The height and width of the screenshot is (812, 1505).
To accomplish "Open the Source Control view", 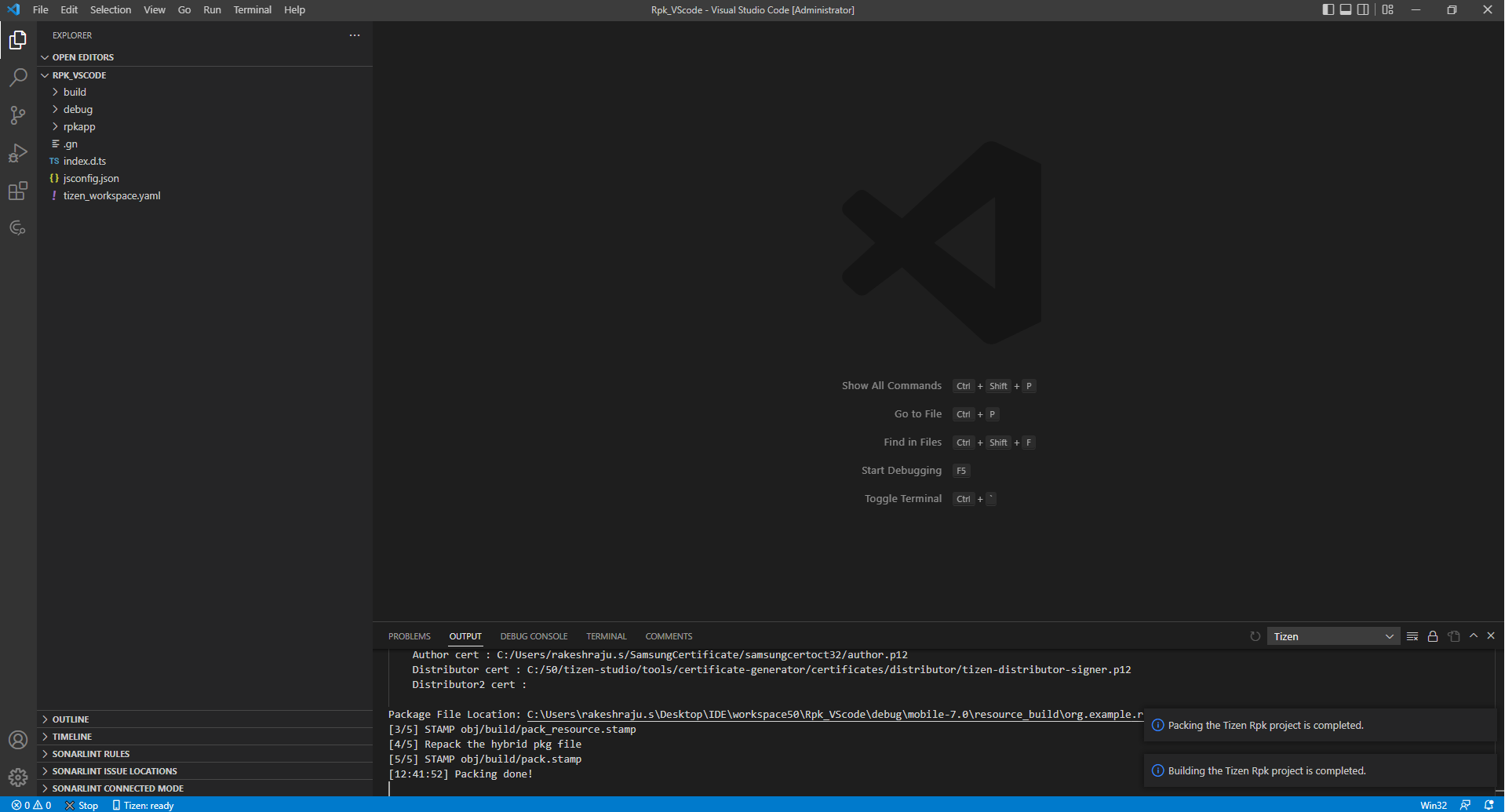I will (18, 115).
